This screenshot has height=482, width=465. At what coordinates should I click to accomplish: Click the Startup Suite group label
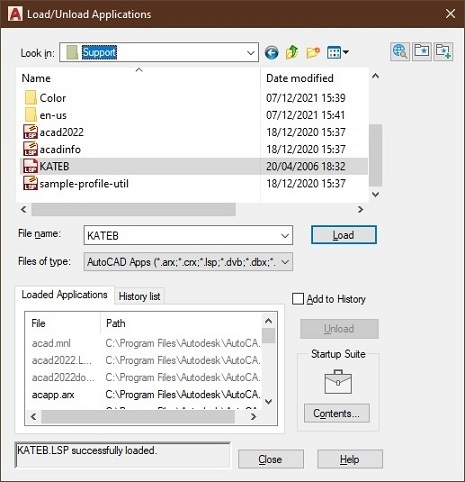click(x=338, y=354)
